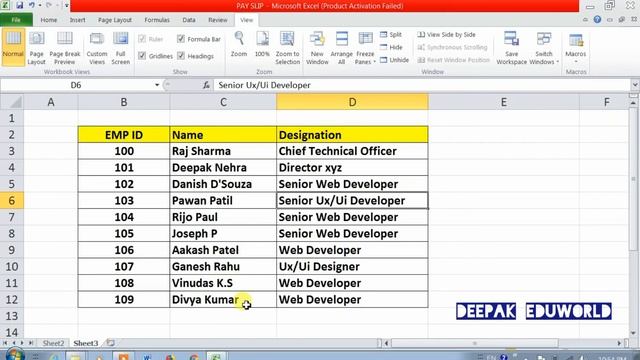
Task: Switch to Sheet2 worksheet tab
Action: pyautogui.click(x=53, y=343)
